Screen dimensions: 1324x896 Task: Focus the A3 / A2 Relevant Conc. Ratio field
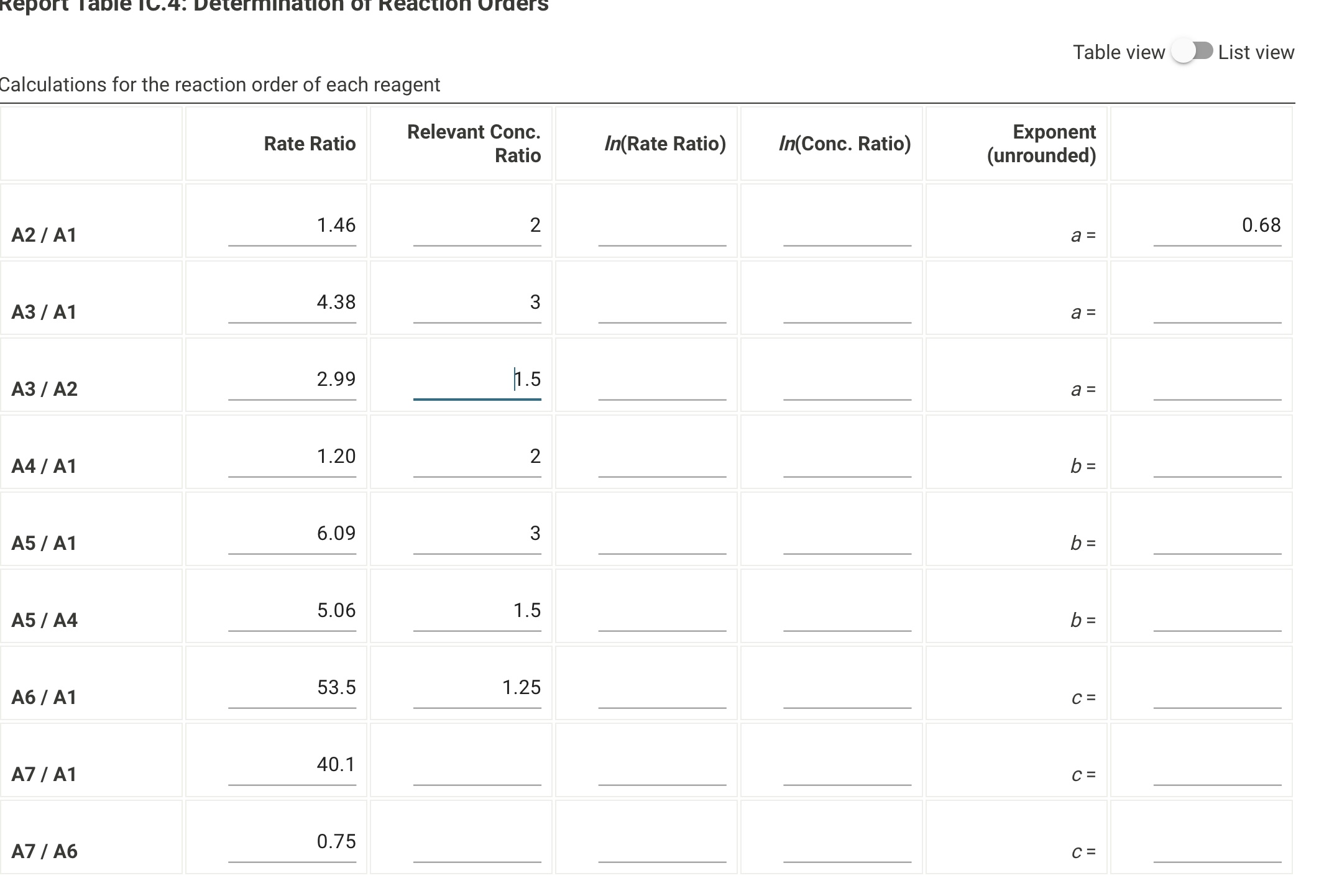pos(477,380)
